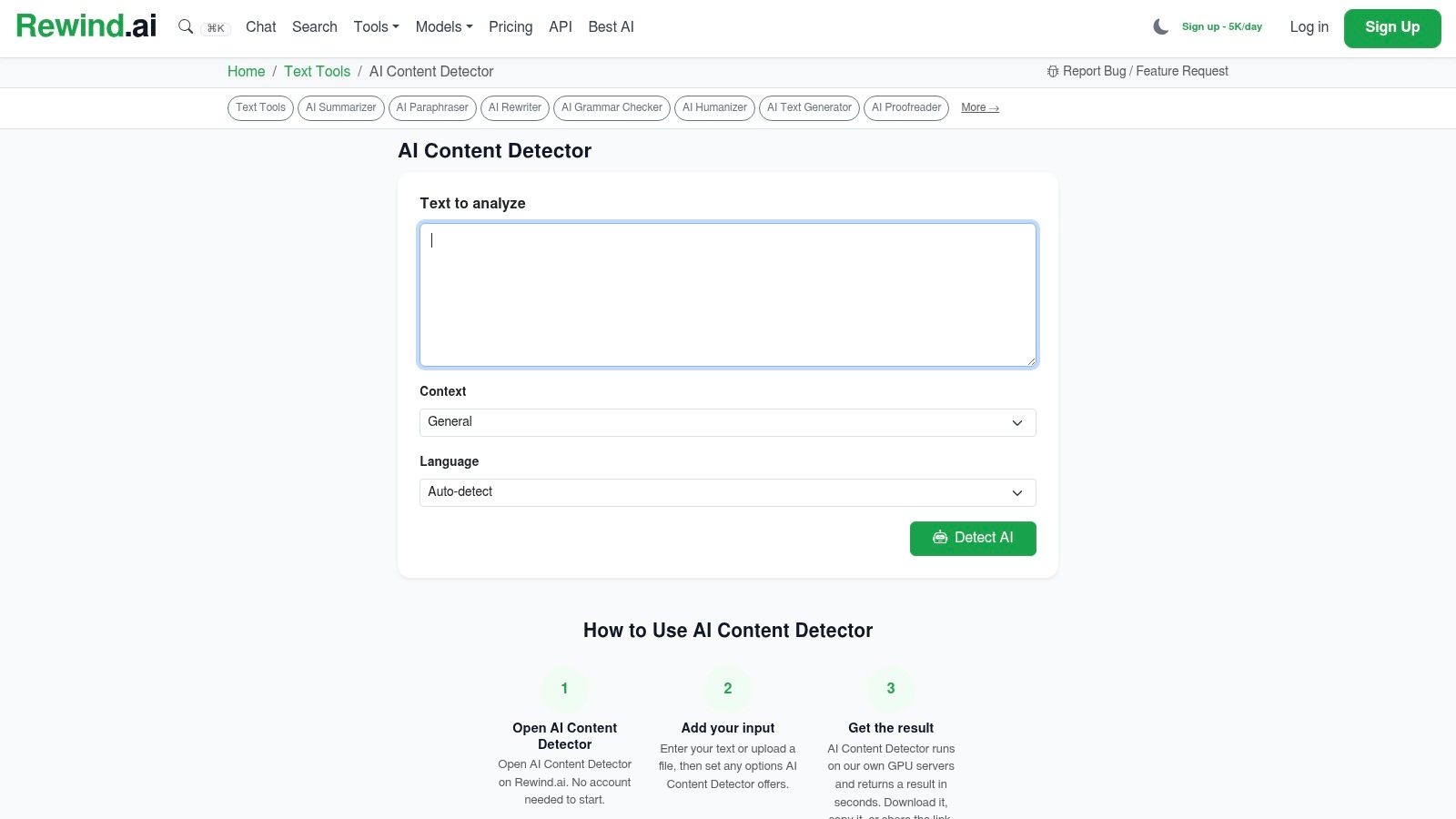
Task: Click the Detect AI button
Action: 973,538
